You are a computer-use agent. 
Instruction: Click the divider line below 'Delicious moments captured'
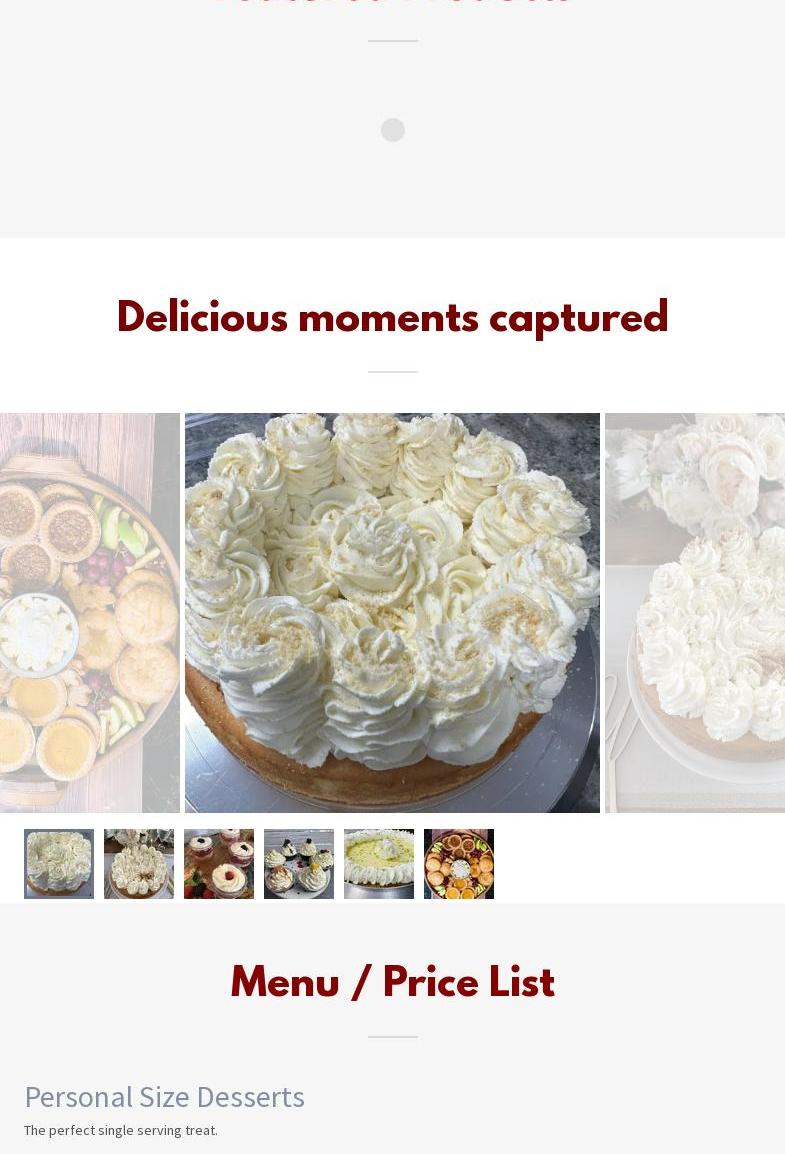click(393, 372)
